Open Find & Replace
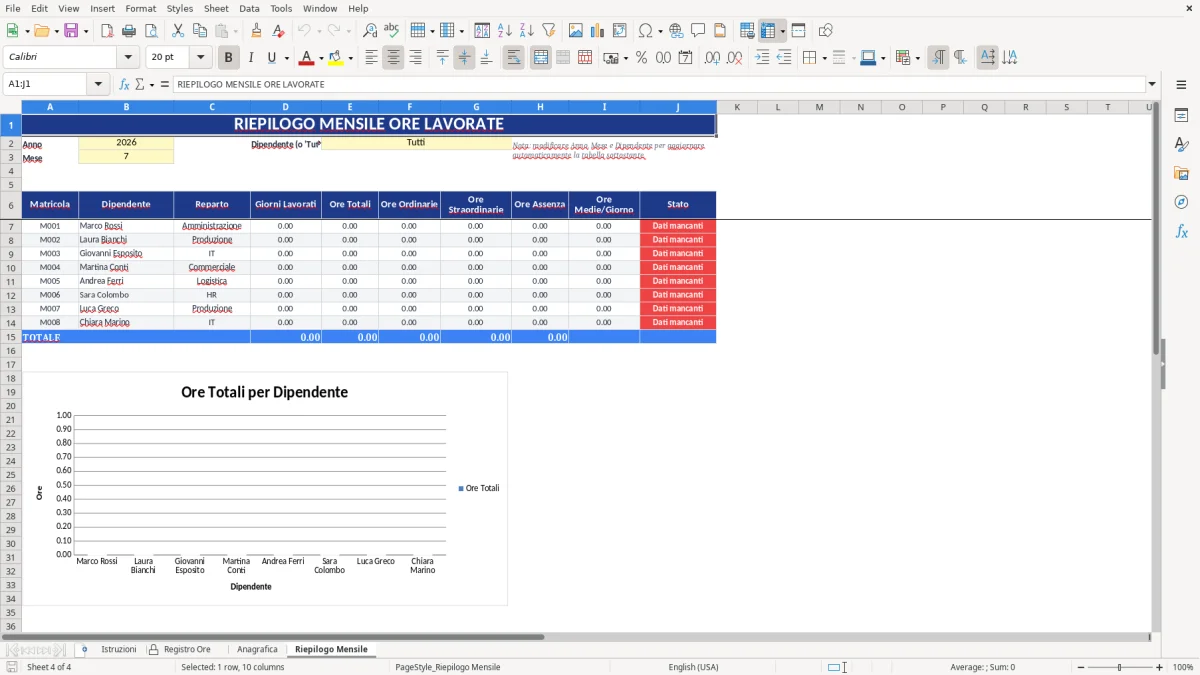This screenshot has width=1200, height=675. pyautogui.click(x=370, y=31)
